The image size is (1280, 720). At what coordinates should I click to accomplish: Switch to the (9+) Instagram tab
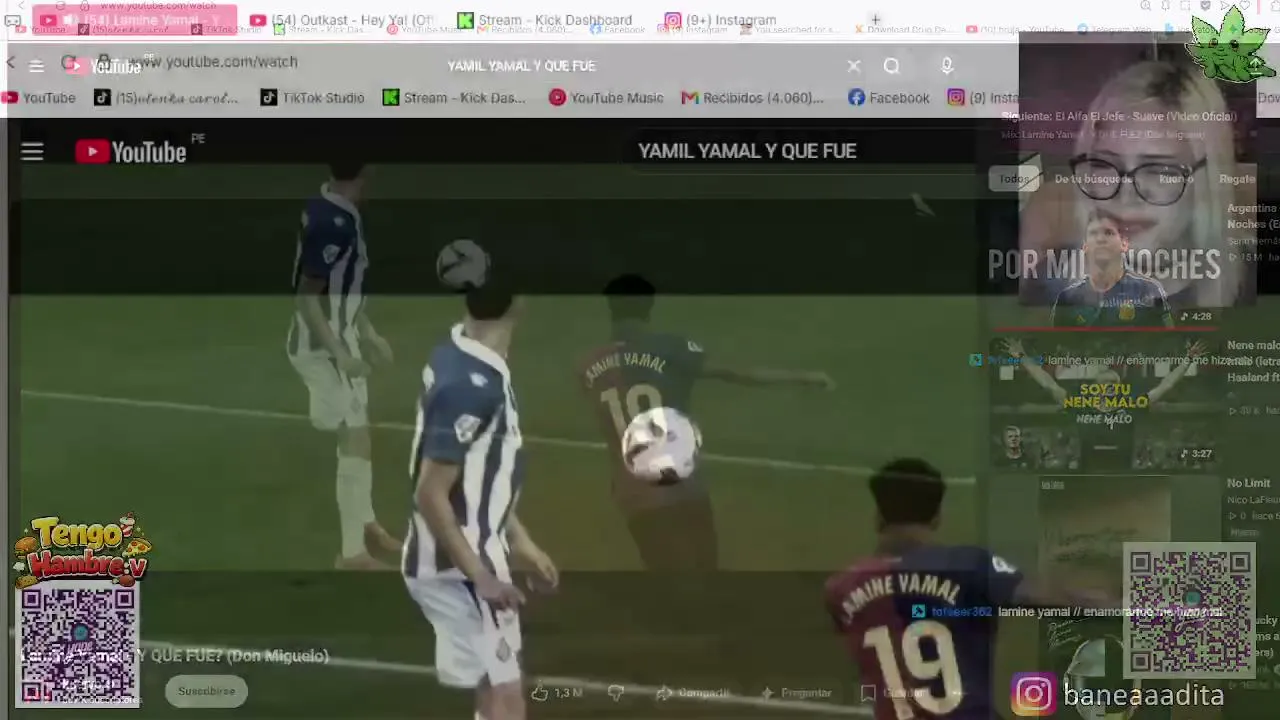(720, 20)
